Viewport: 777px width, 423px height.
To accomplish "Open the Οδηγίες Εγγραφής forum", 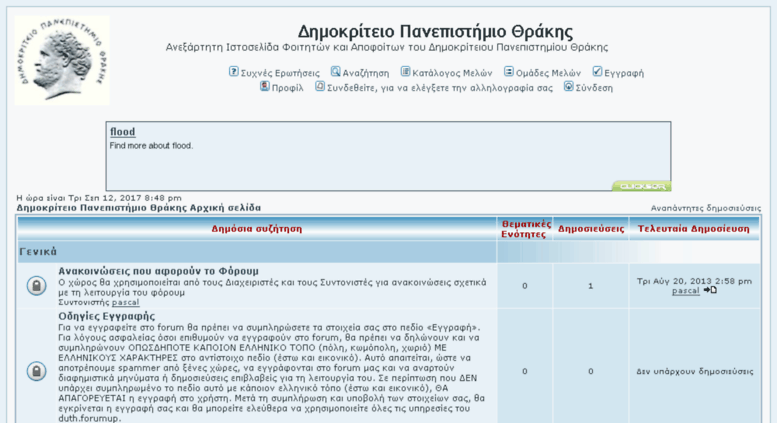I will pos(107,316).
